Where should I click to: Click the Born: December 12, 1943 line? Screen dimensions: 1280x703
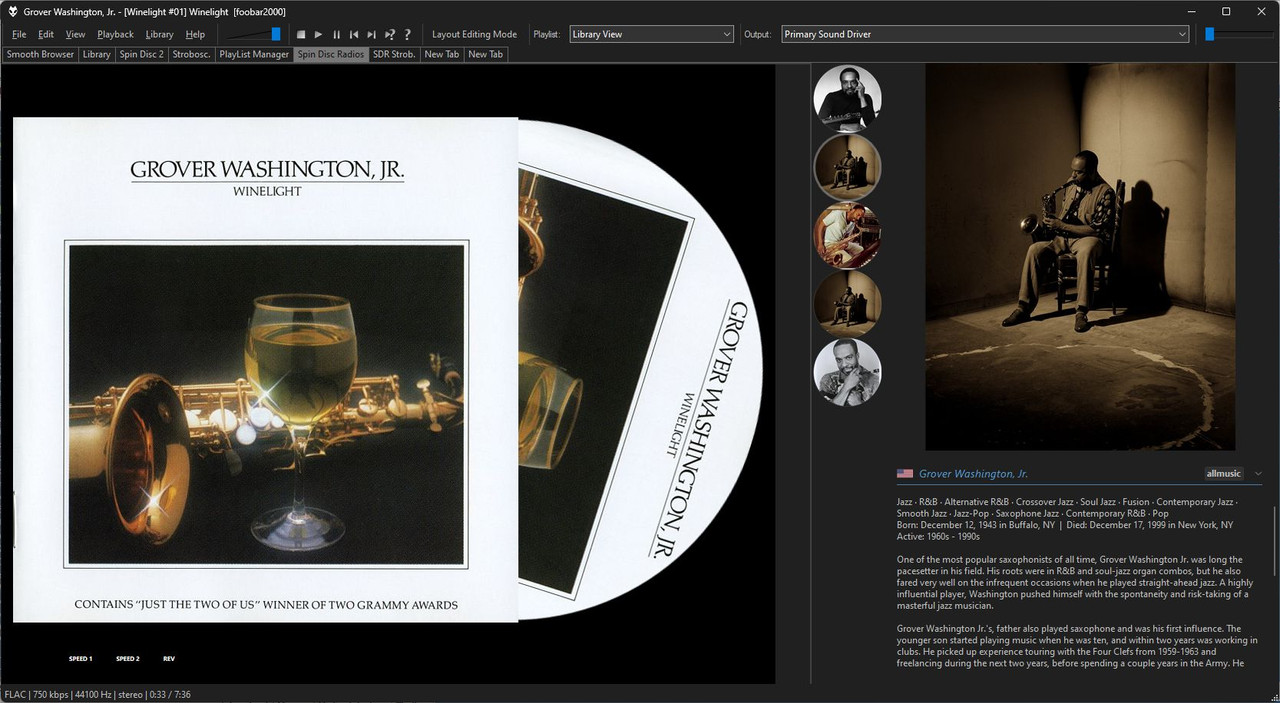pyautogui.click(x=1065, y=525)
